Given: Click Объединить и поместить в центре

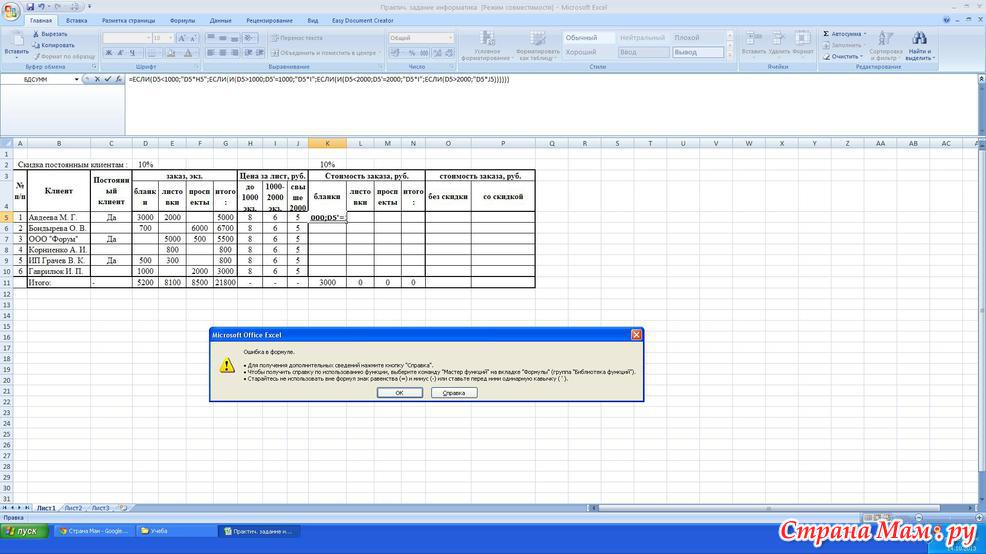Looking at the screenshot, I should click(323, 53).
